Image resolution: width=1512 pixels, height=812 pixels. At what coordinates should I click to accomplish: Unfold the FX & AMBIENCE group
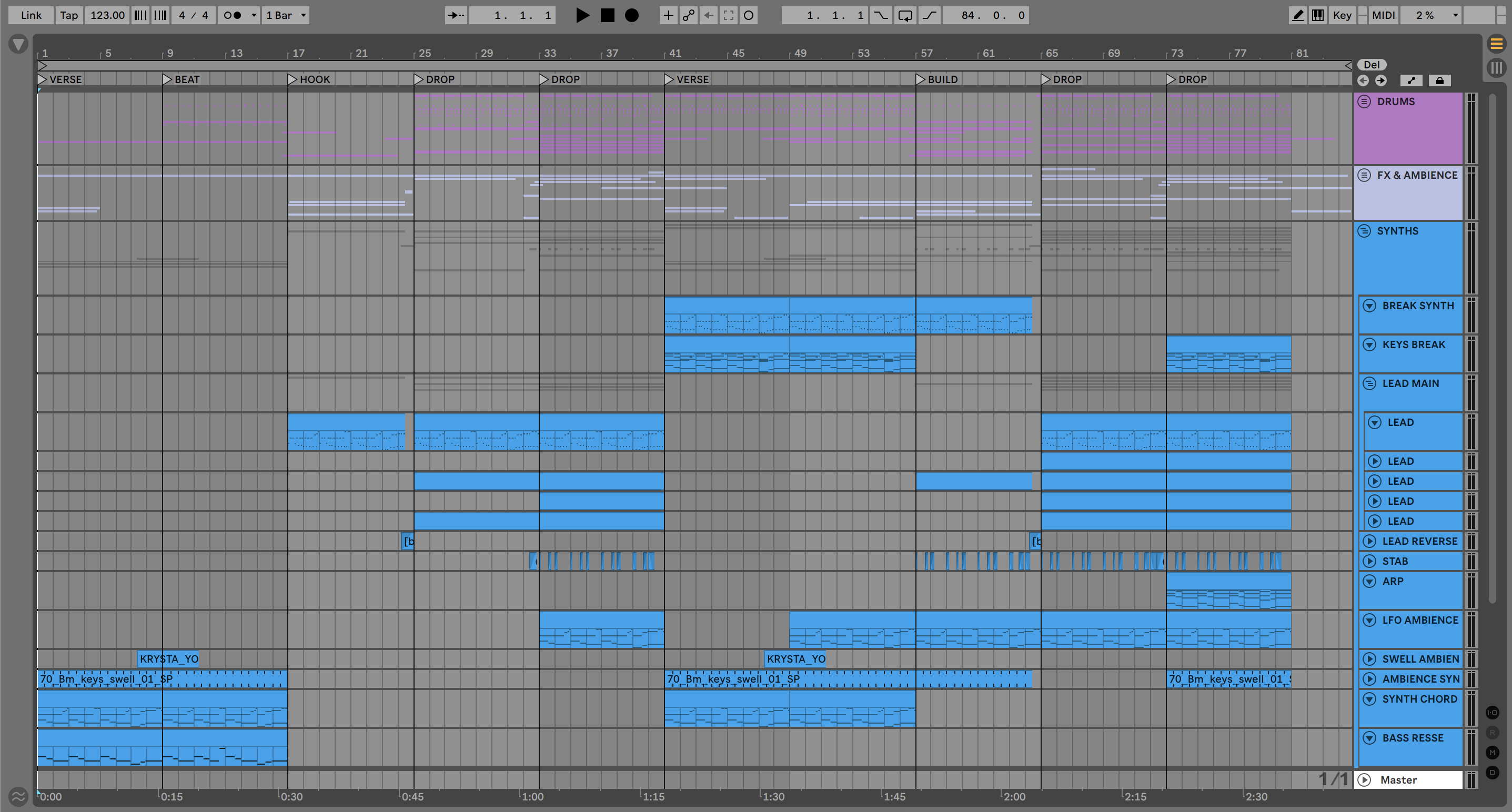point(1364,175)
